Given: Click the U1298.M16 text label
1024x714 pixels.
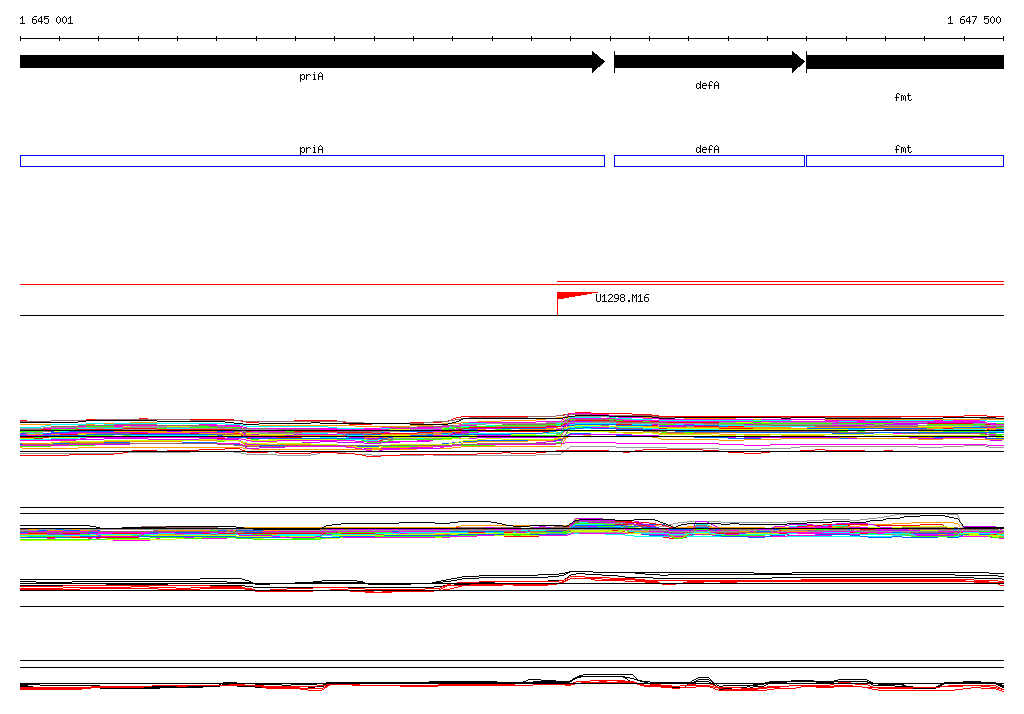Looking at the screenshot, I should pos(622,298).
